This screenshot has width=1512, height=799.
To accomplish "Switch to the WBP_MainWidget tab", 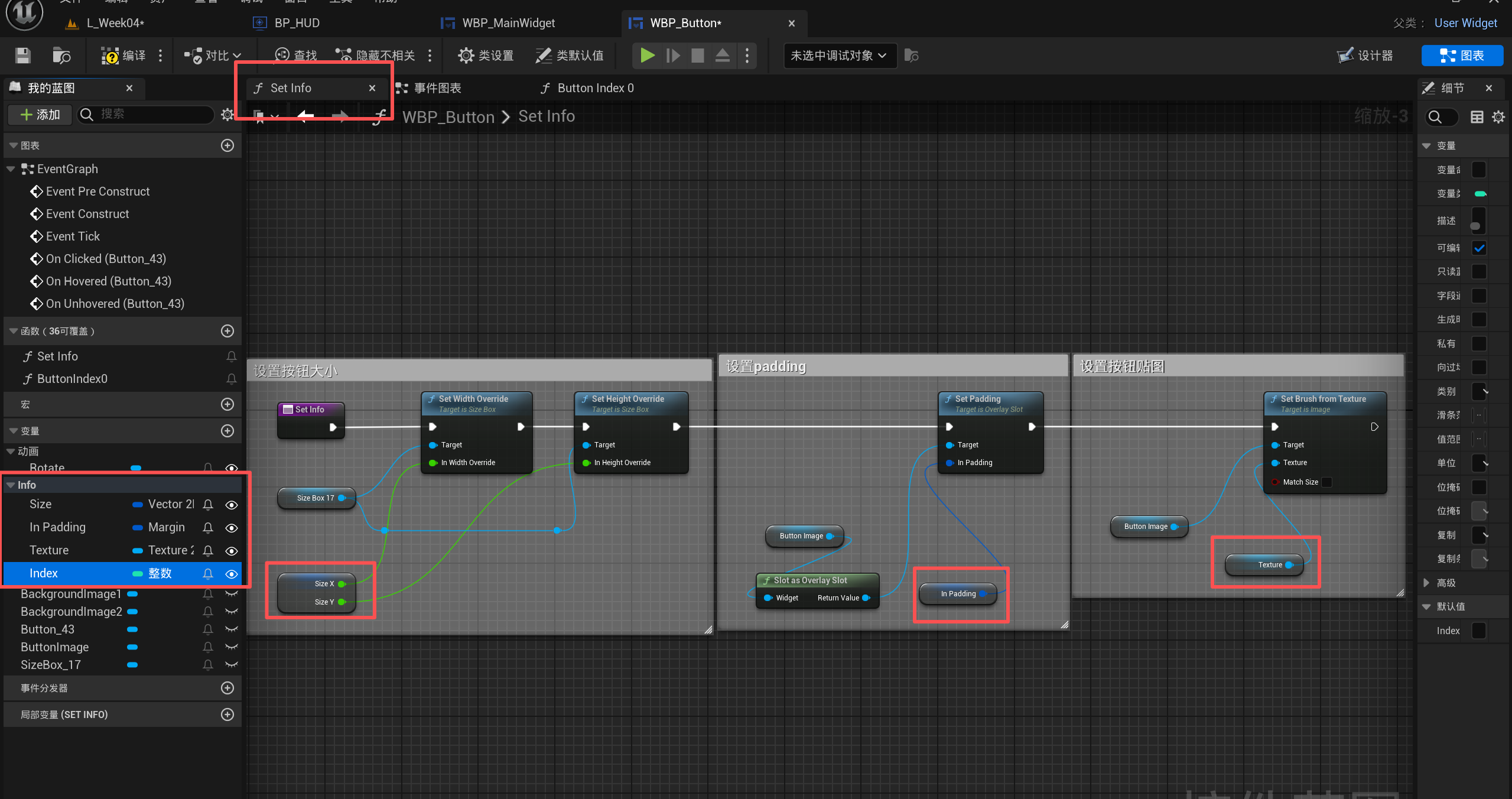I will pos(498,23).
